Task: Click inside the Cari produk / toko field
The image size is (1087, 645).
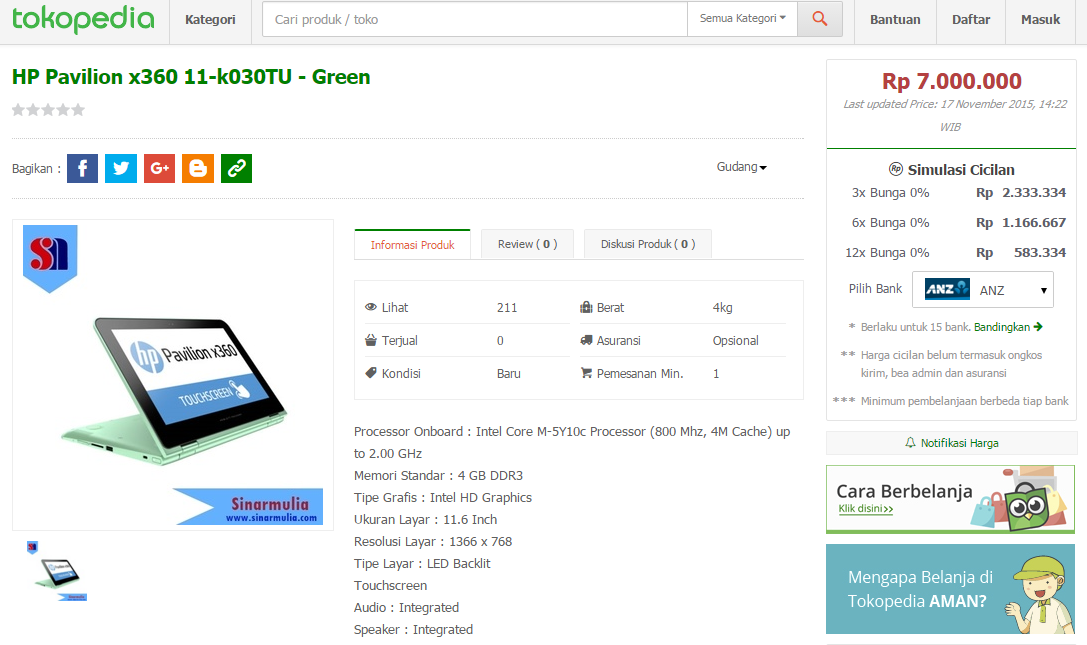Action: (x=475, y=19)
